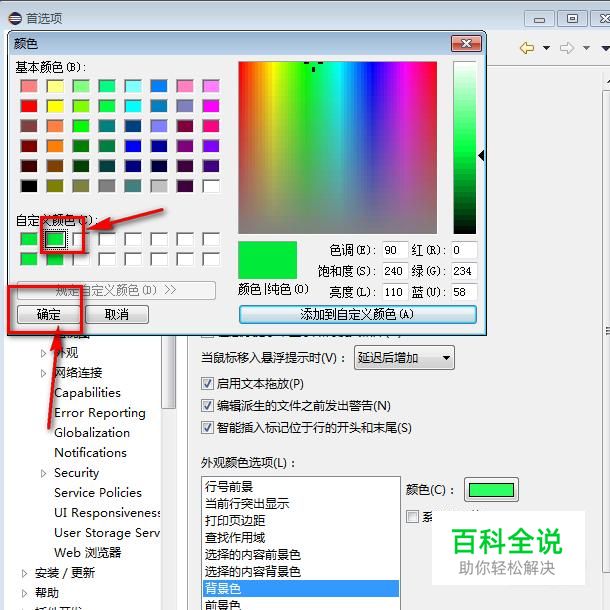Select the black basic color swatch
The height and width of the screenshot is (610, 610).
tap(29, 186)
